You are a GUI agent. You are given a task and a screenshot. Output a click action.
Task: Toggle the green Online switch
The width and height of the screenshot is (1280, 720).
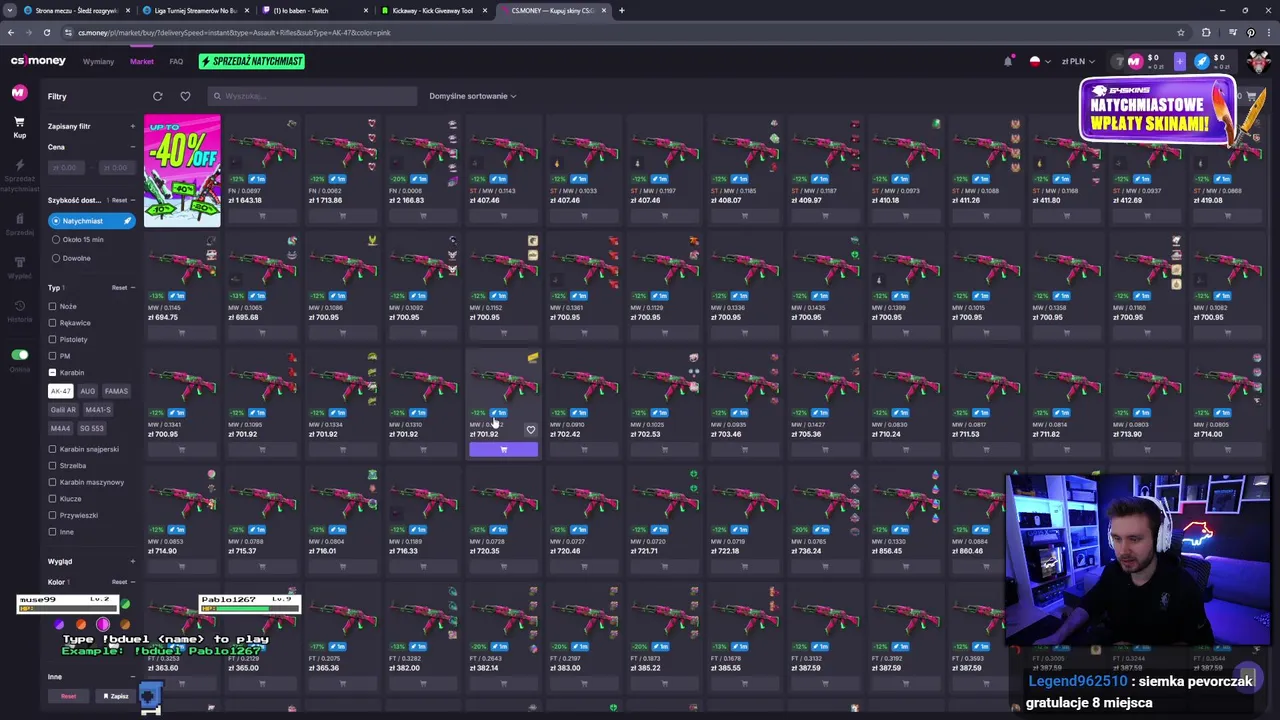[x=20, y=355]
